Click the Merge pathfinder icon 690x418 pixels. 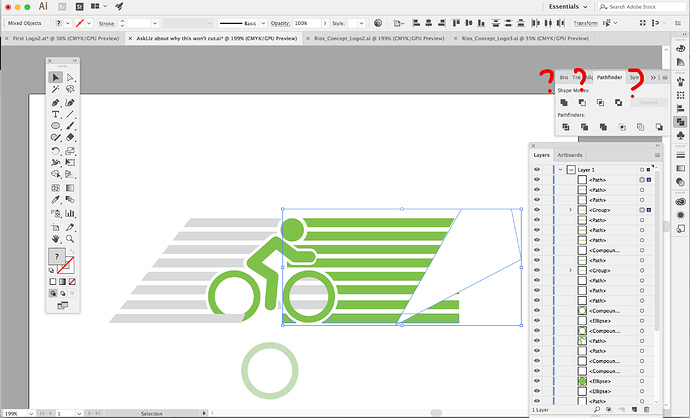603,127
